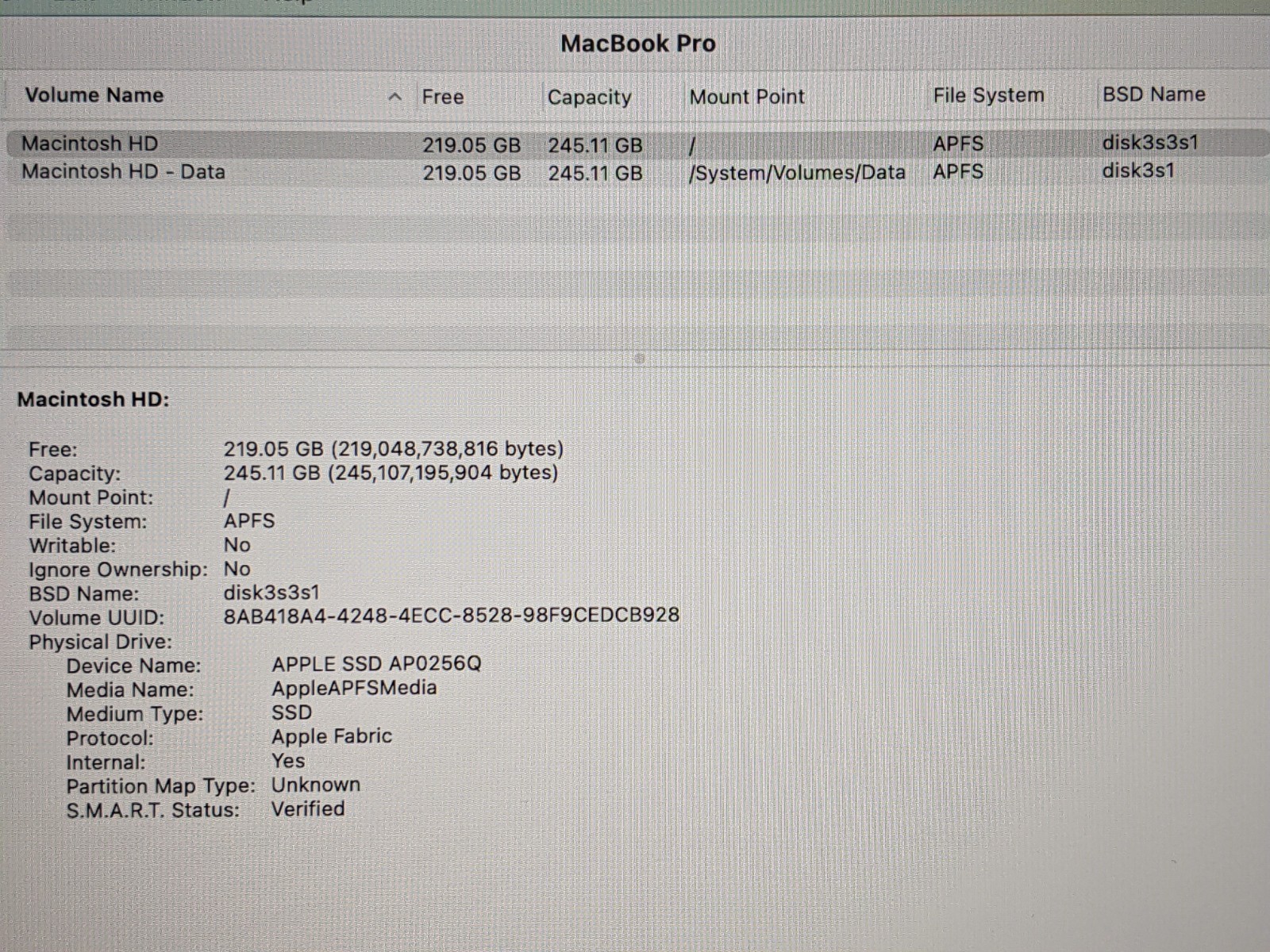Click the S.M.A.R.T. Status value Verified

(308, 808)
